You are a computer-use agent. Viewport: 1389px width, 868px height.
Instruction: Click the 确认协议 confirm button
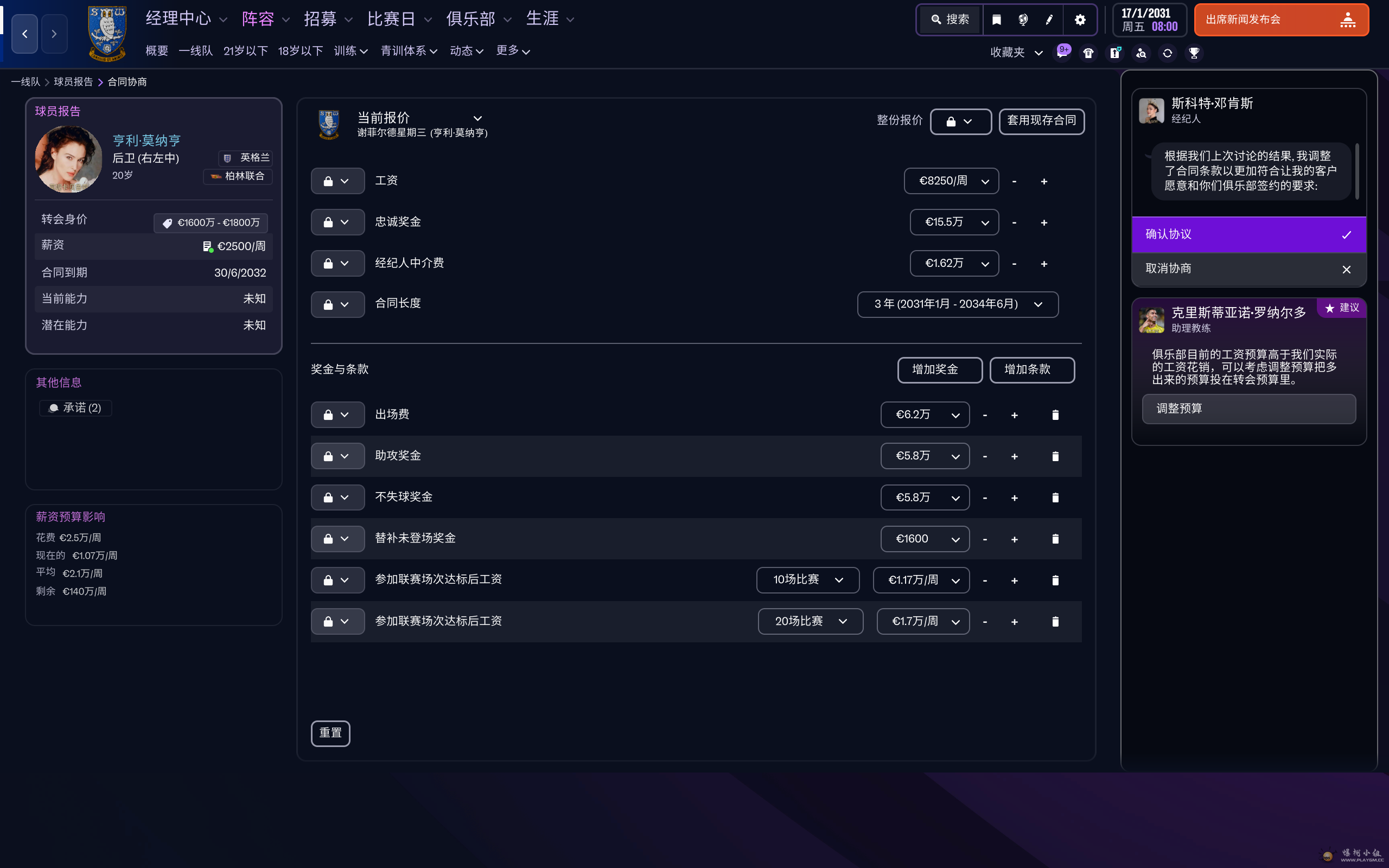(1248, 234)
